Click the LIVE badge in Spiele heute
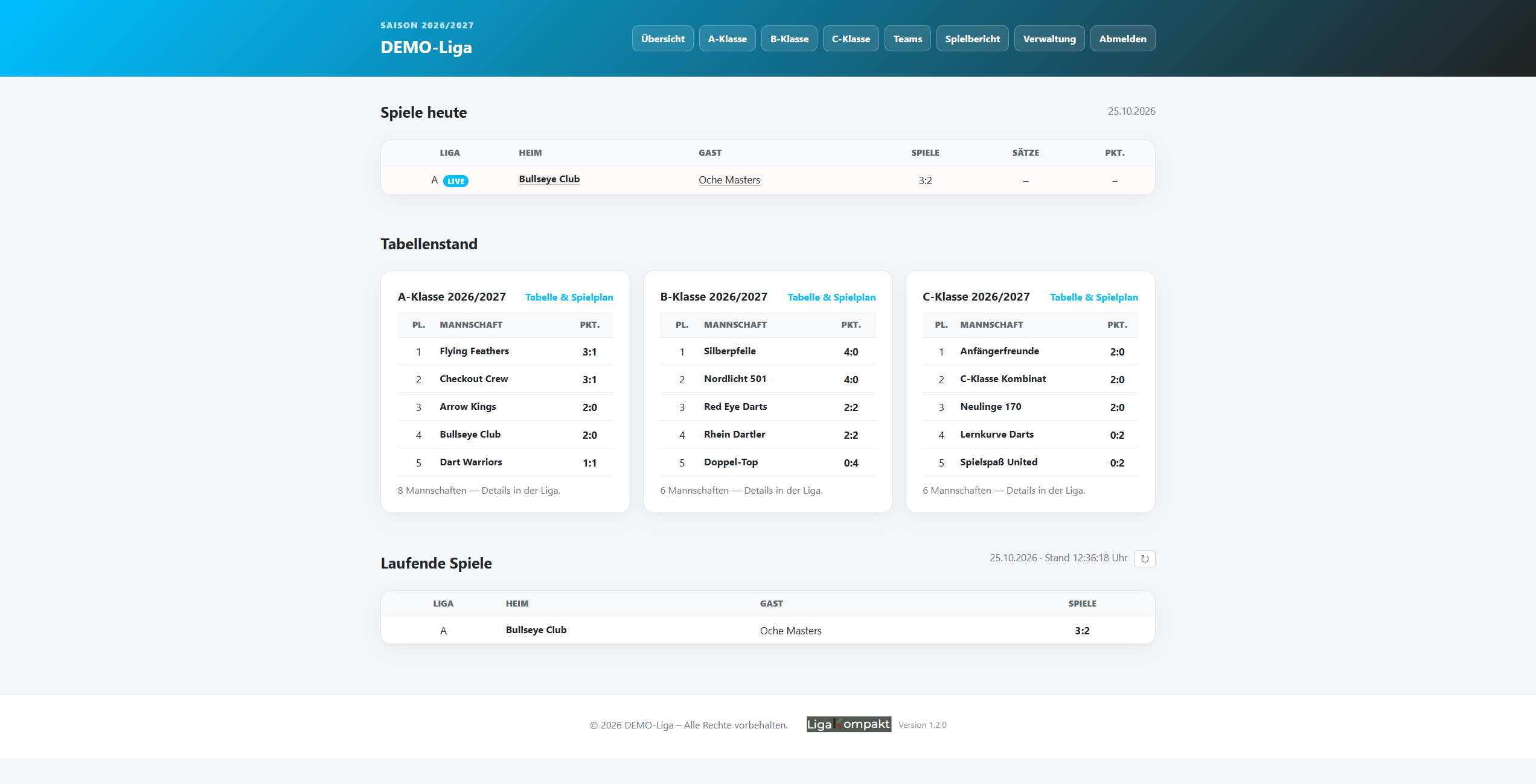The height and width of the screenshot is (784, 1536). point(456,181)
